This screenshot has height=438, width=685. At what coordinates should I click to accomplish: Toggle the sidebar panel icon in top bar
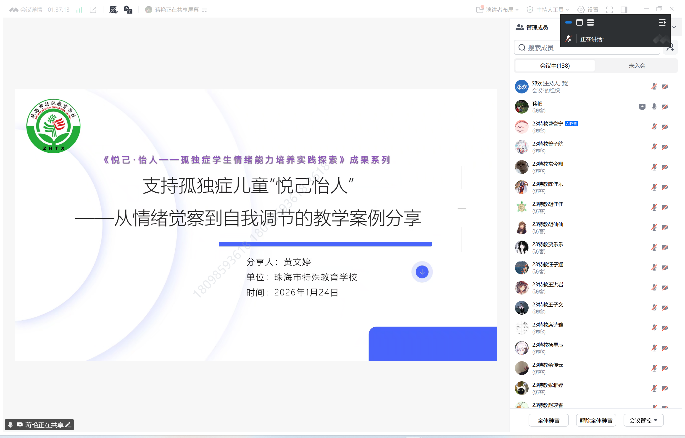click(x=624, y=9)
